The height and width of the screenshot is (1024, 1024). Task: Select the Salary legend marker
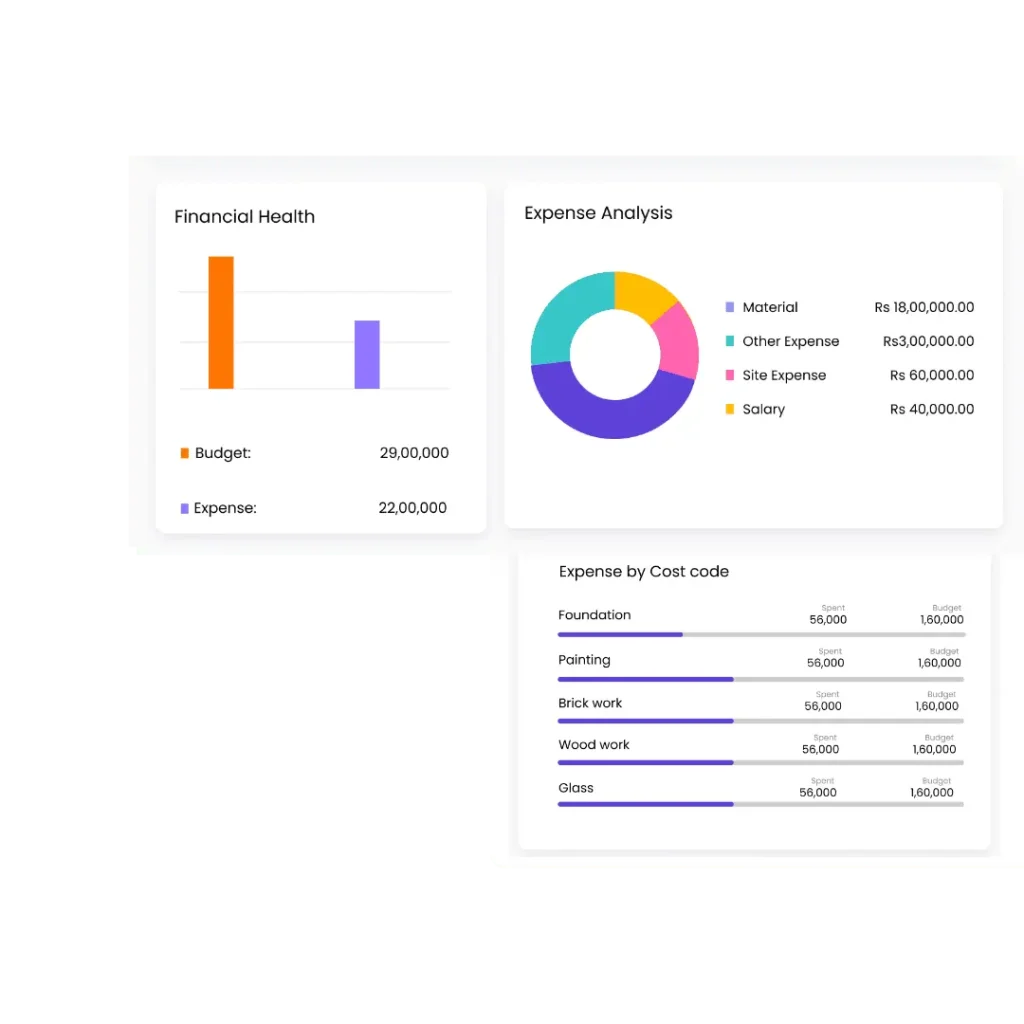point(730,410)
